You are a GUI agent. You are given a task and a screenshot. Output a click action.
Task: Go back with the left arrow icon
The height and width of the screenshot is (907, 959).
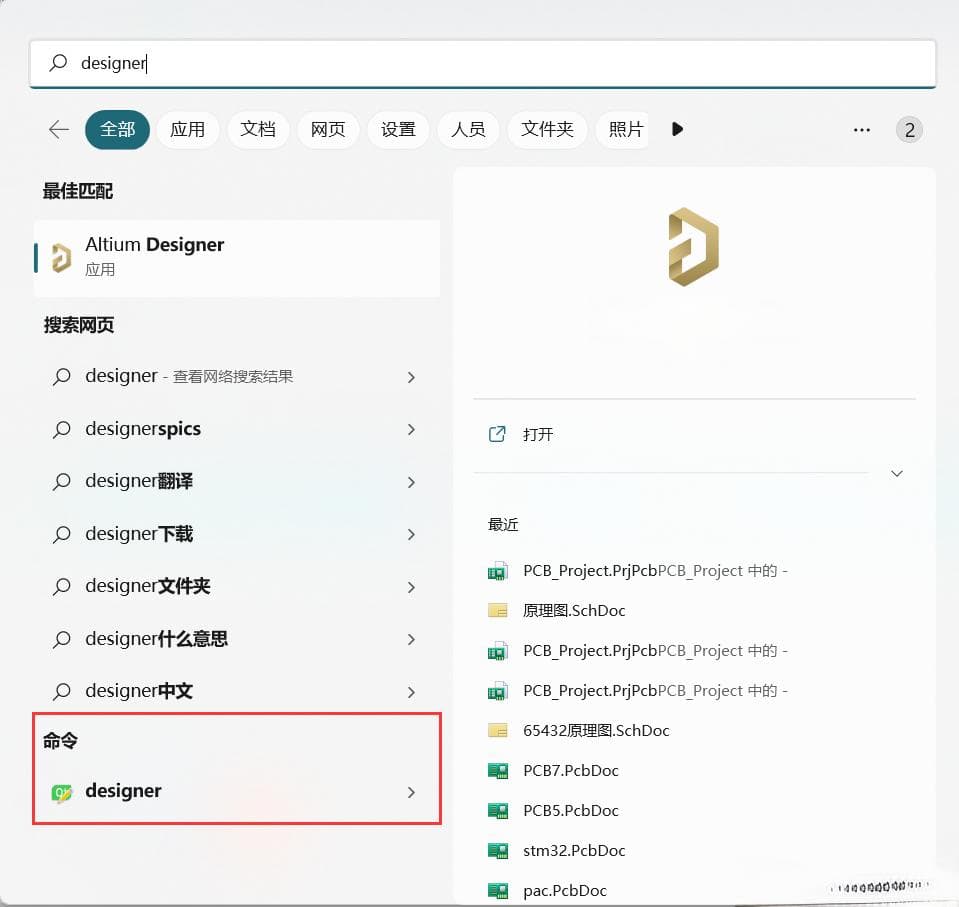coord(59,129)
